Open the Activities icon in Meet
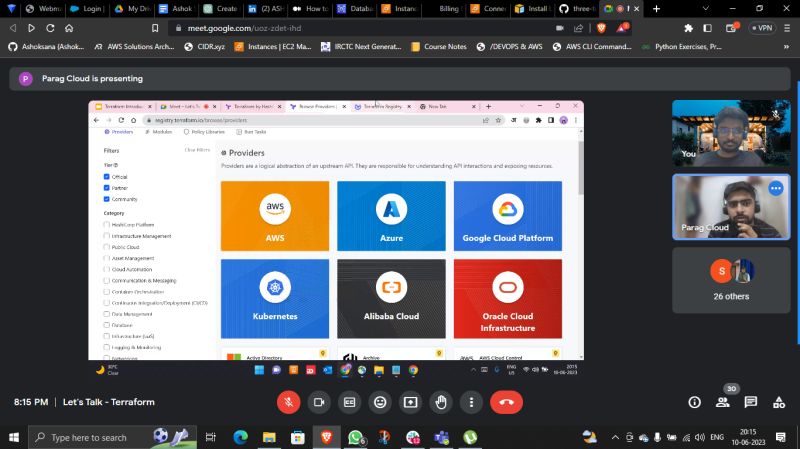 pyautogui.click(x=779, y=403)
